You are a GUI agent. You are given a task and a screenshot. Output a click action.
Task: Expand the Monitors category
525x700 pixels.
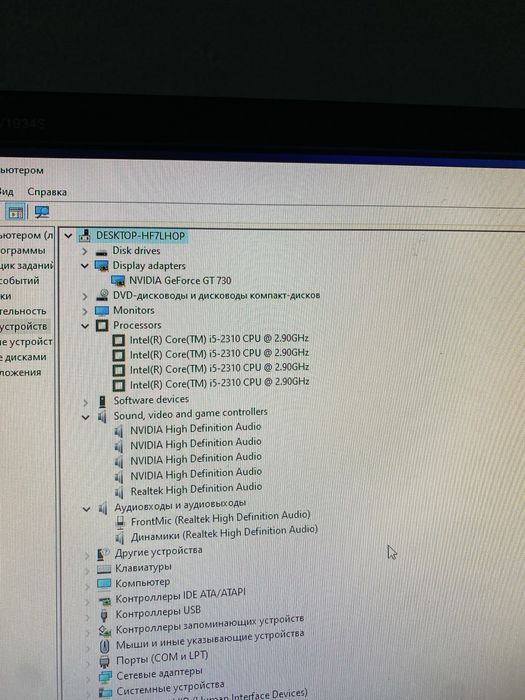tap(85, 311)
